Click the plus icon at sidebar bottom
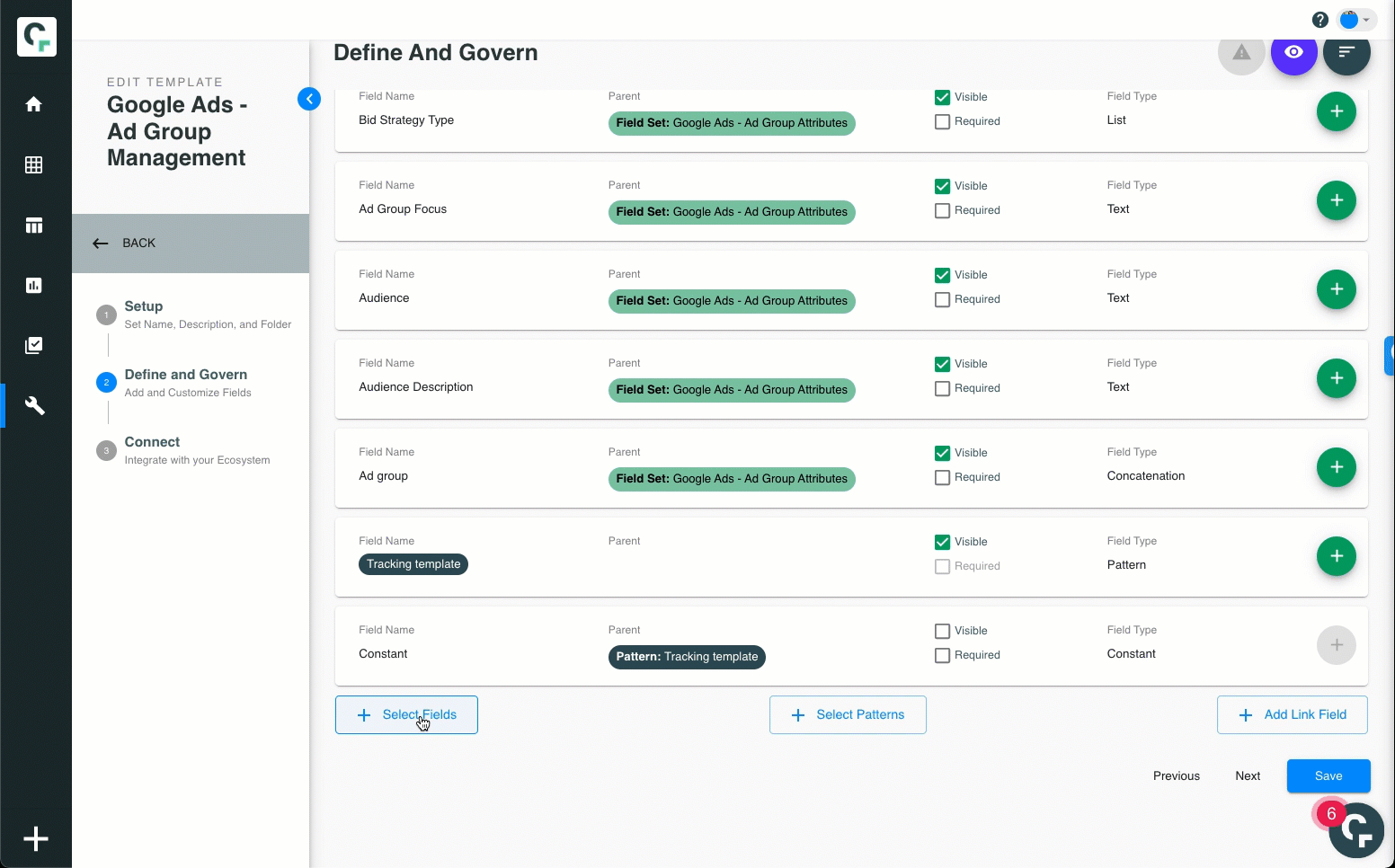 click(x=36, y=838)
